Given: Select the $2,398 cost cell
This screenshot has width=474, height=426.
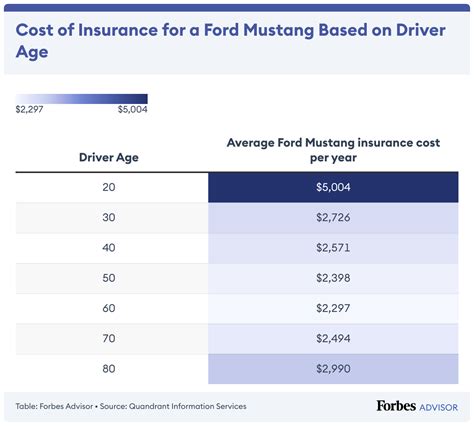Looking at the screenshot, I should click(x=333, y=278).
